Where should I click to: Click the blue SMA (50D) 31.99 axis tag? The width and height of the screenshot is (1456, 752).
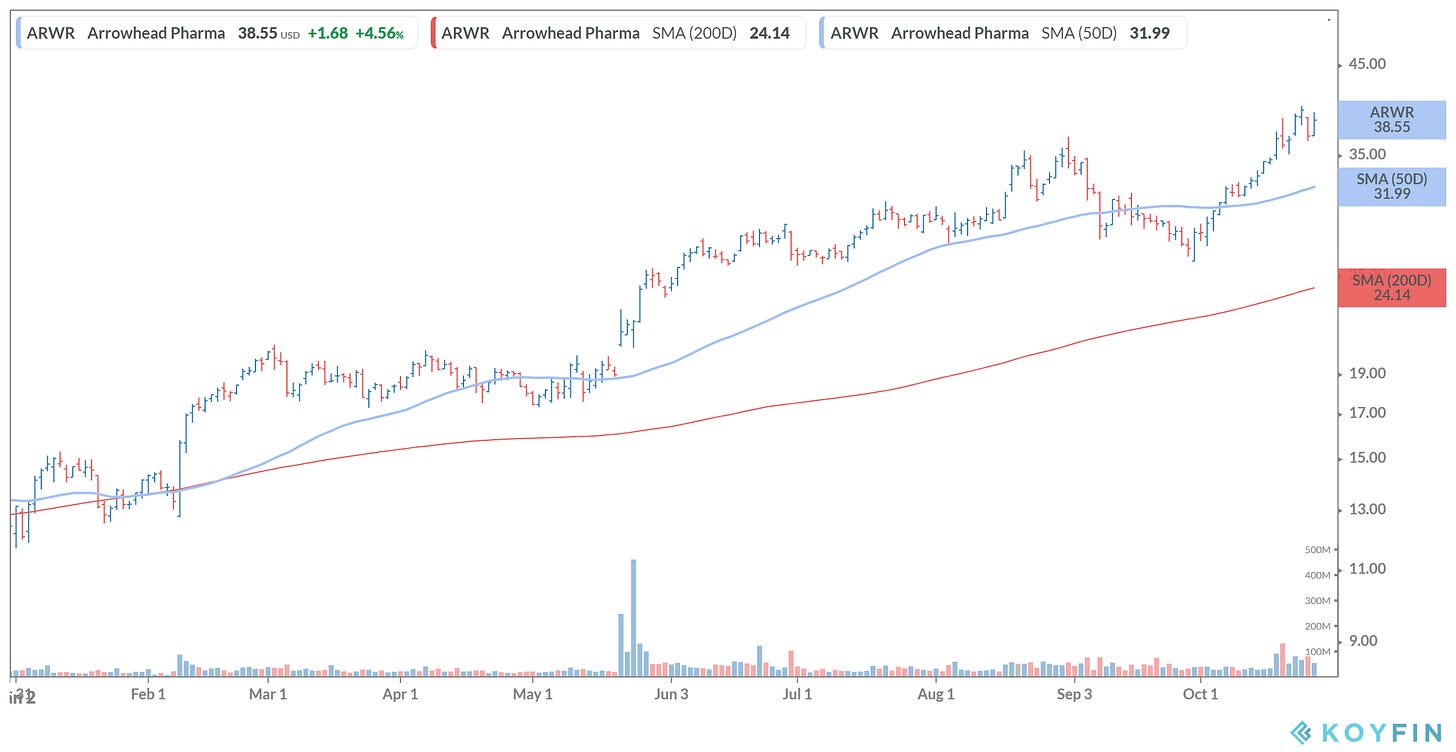pos(1391,186)
